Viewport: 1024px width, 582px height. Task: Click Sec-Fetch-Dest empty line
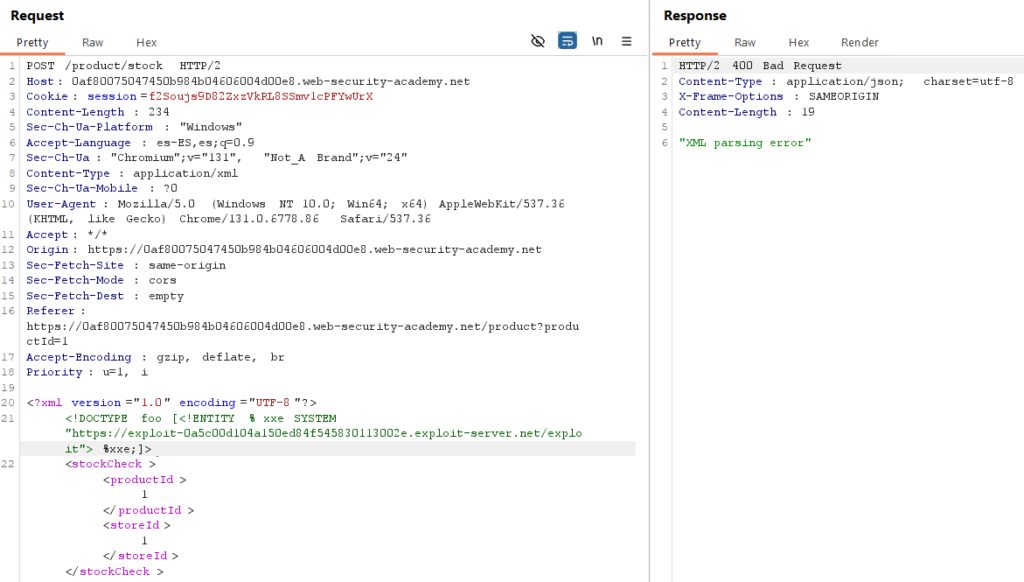[x=105, y=296]
